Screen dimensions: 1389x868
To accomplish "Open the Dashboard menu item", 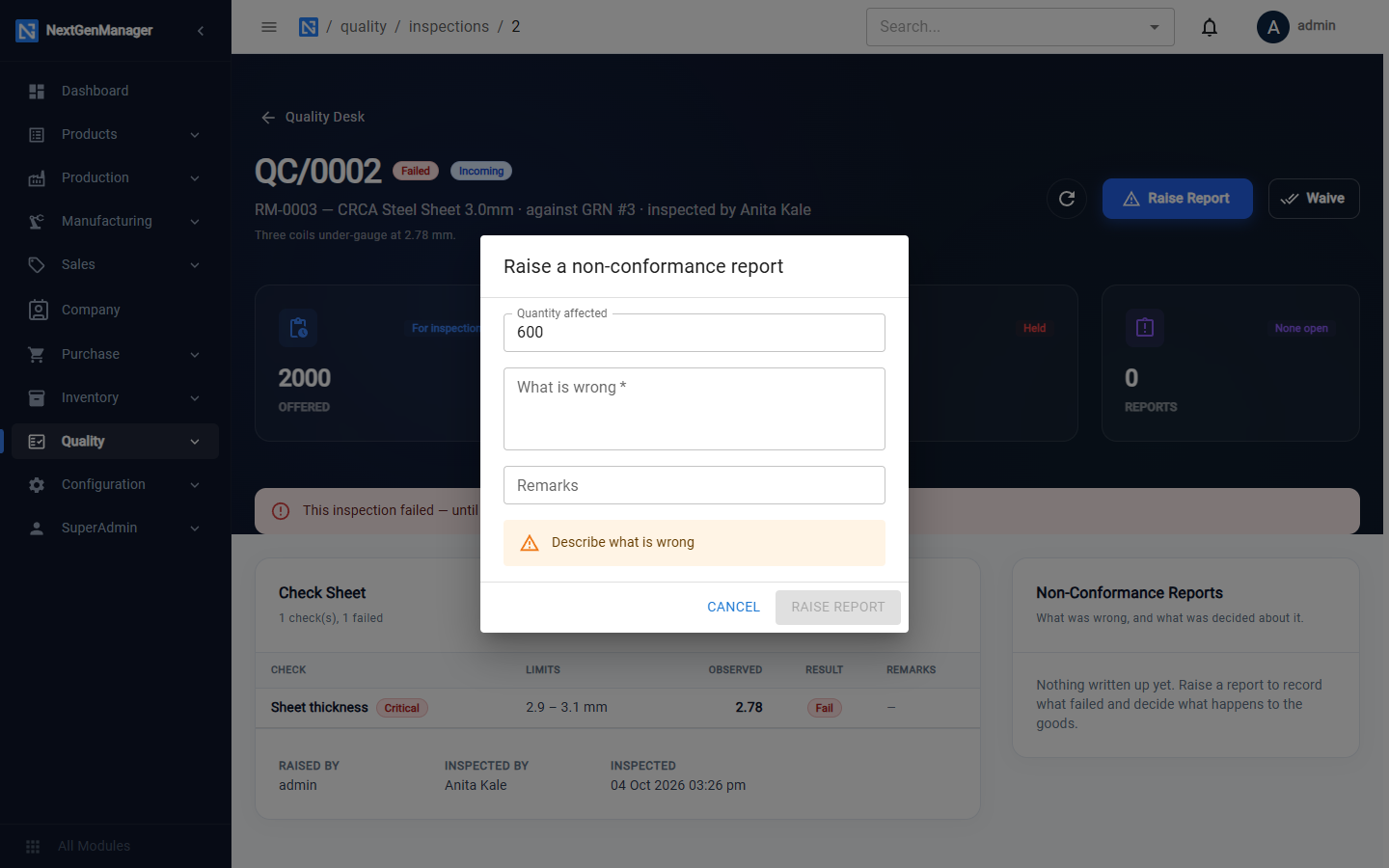I will [116, 92].
